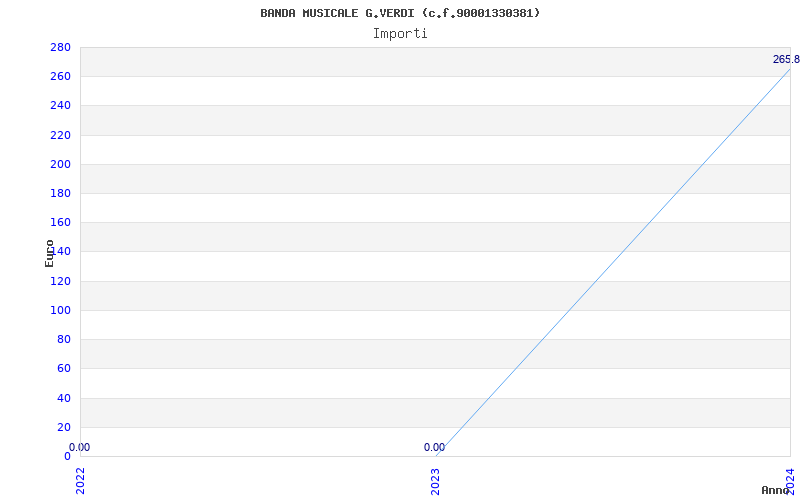The image size is (800, 500).
Task: Click the Anno x-axis title
Action: point(776,490)
